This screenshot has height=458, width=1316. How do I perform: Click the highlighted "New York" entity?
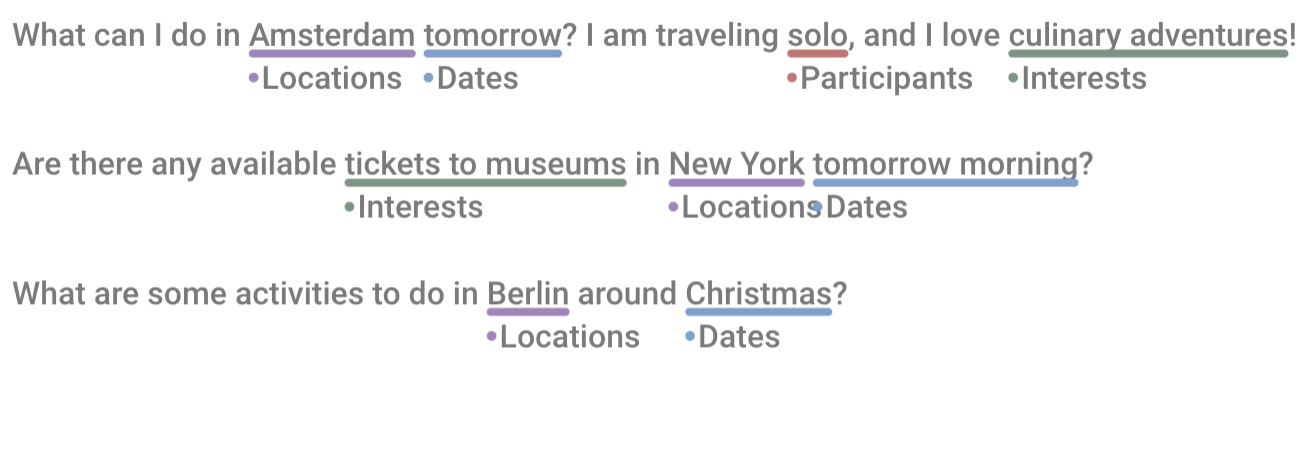736,165
